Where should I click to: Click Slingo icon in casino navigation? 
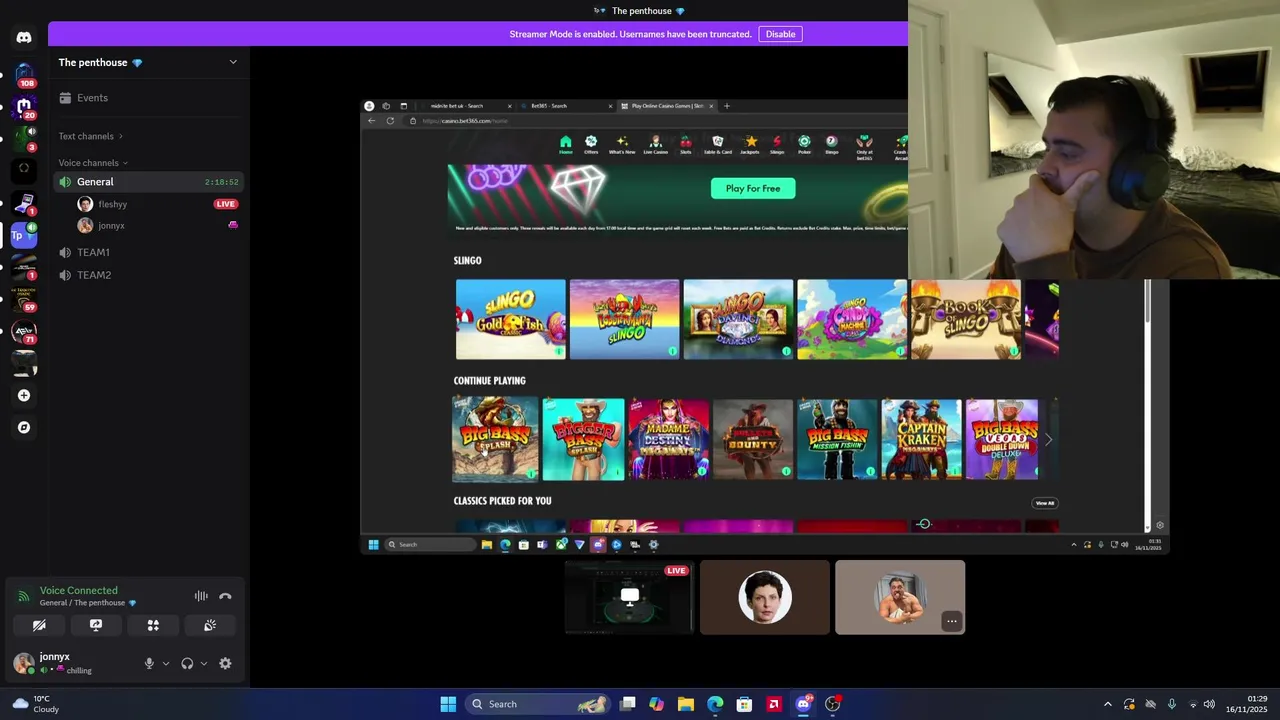[777, 145]
